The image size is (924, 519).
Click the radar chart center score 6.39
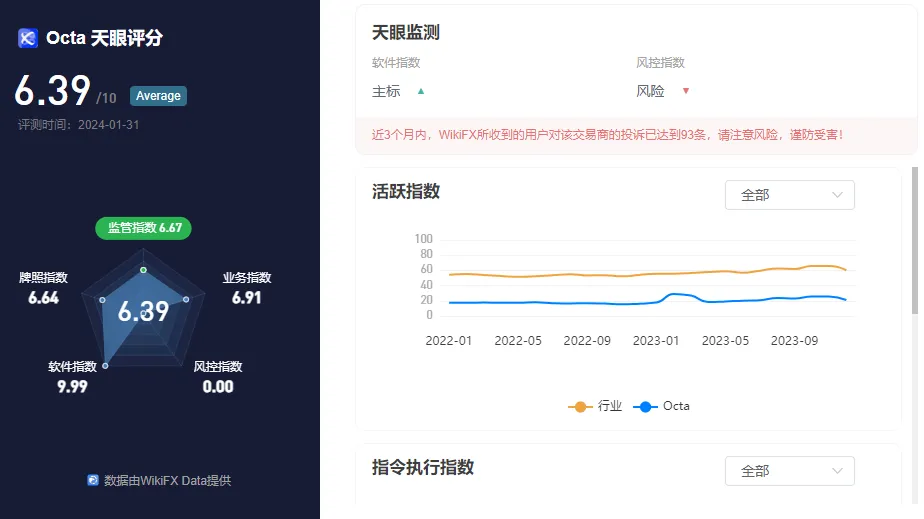pos(143,312)
